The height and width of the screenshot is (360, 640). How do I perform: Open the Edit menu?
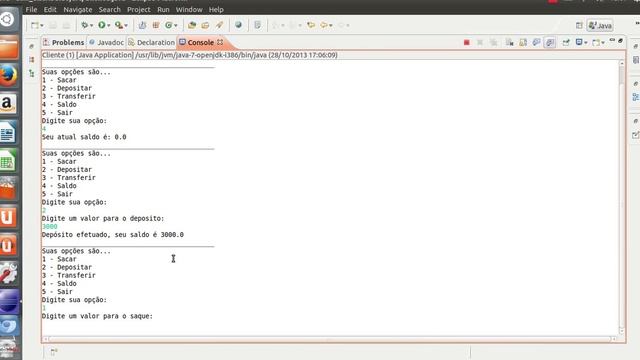(x=50, y=9)
